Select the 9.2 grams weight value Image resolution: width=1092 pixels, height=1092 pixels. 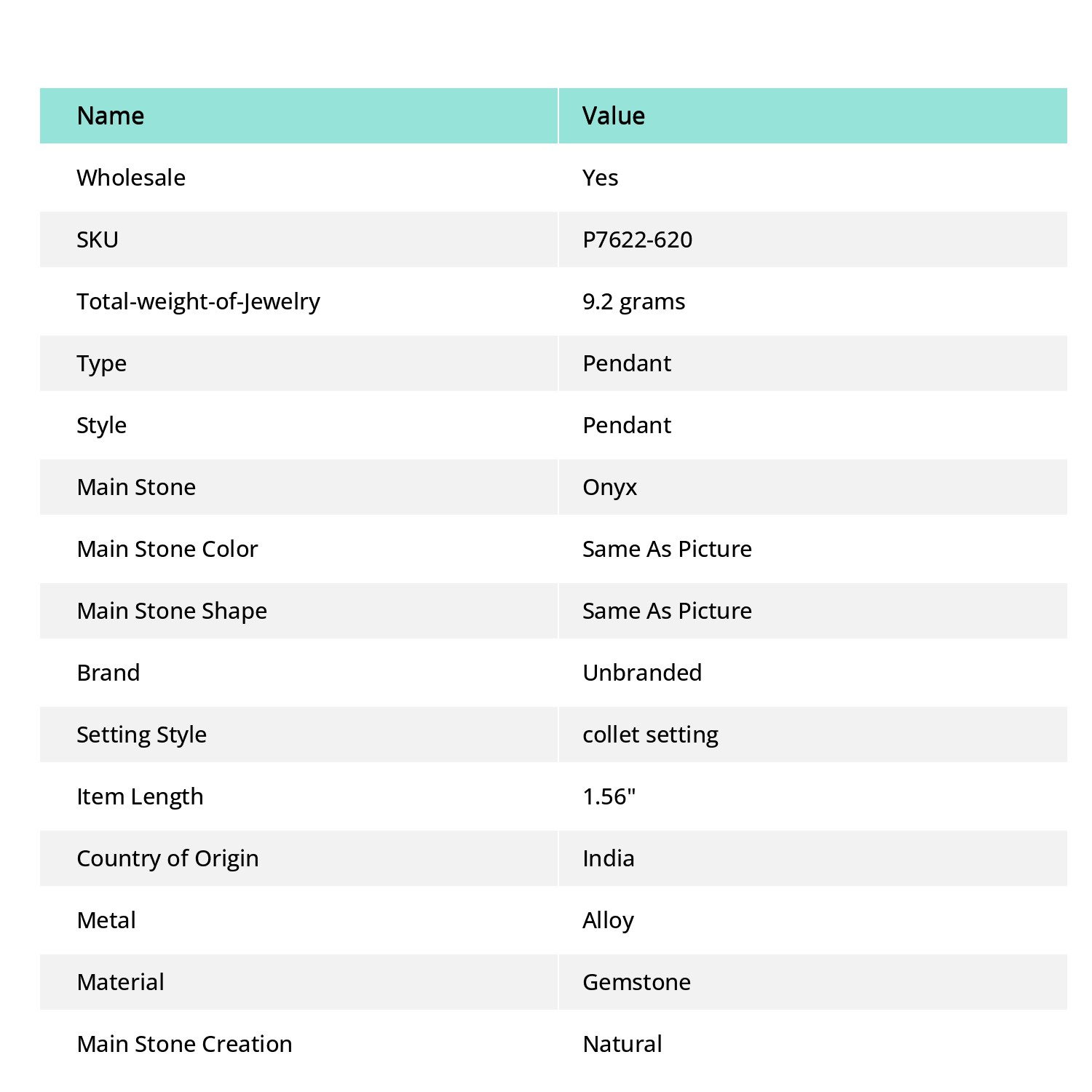(633, 301)
